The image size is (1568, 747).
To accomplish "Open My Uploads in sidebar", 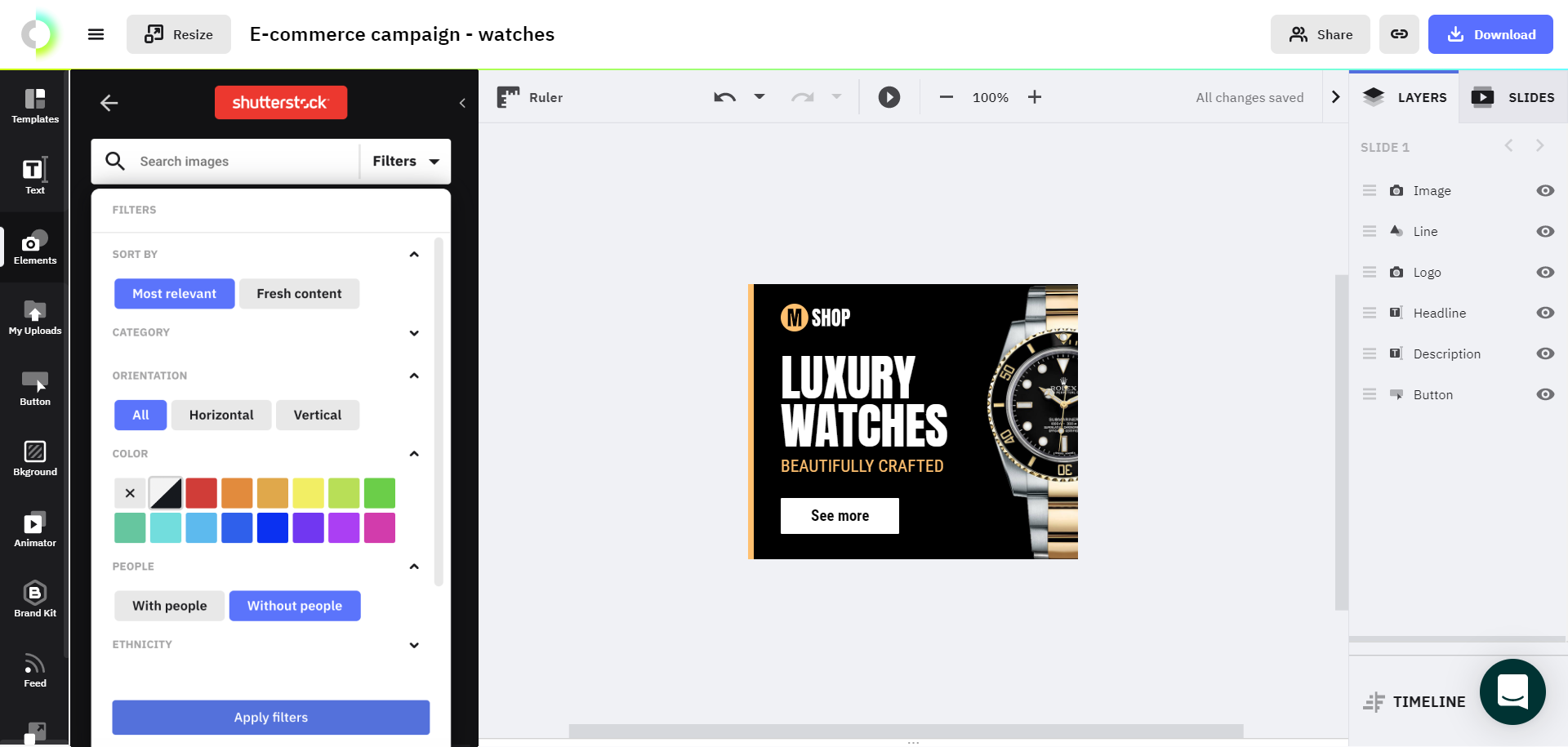I will tap(34, 318).
